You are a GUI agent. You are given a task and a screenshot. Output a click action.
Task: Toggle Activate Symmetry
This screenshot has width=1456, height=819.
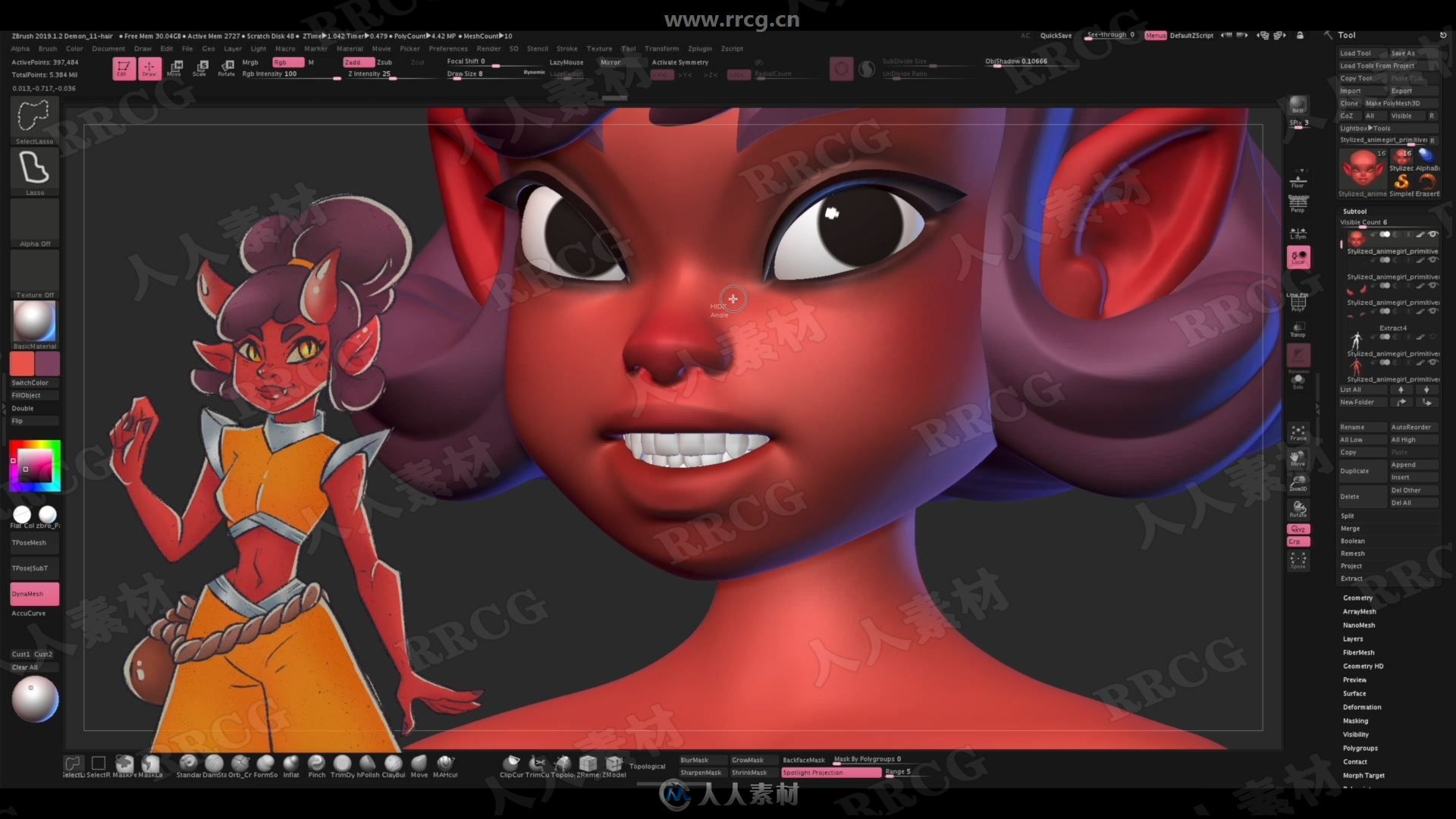click(680, 62)
